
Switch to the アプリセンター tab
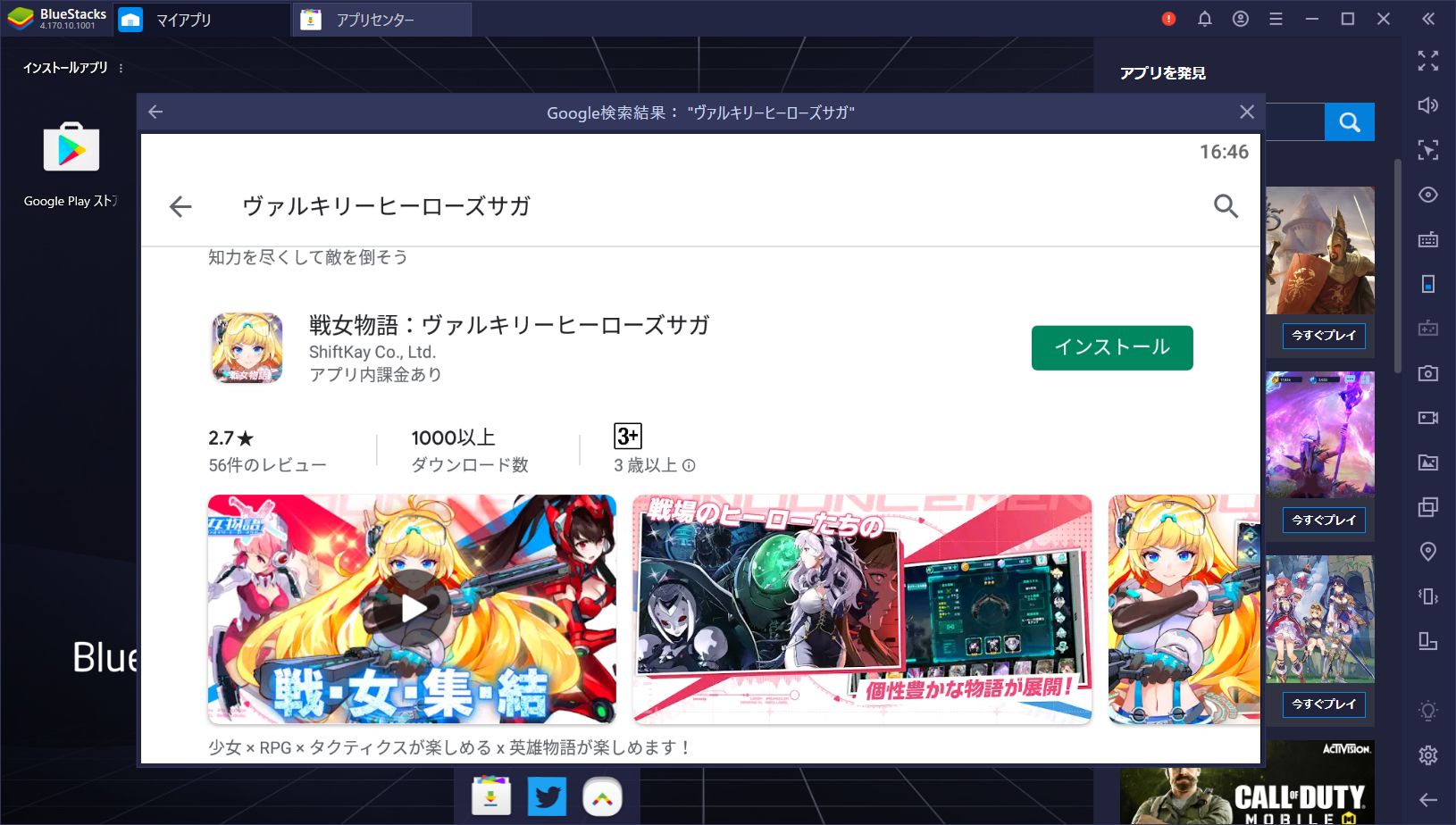382,20
